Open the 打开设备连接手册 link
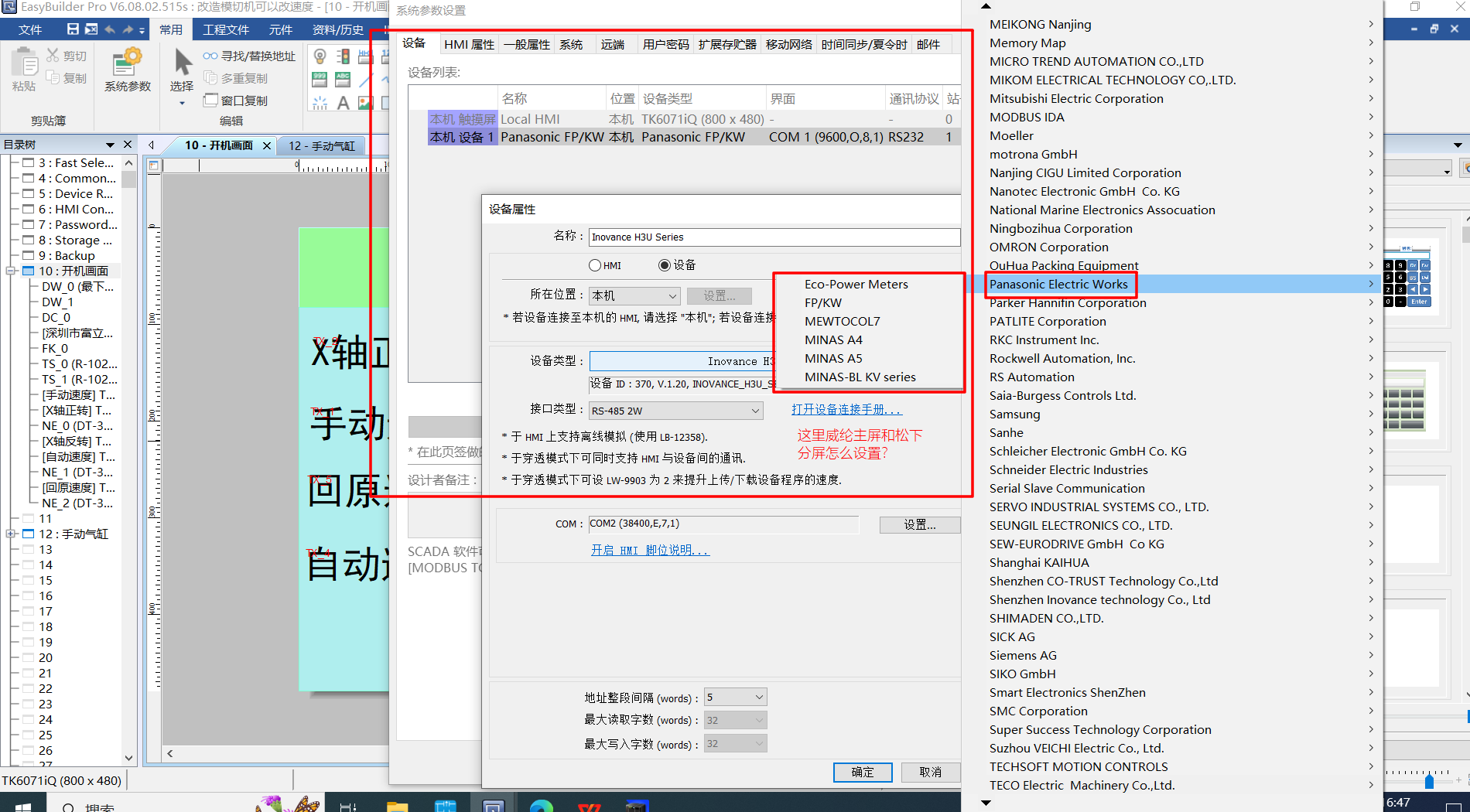Screen dimensions: 1470x812 pyautogui.click(x=846, y=410)
